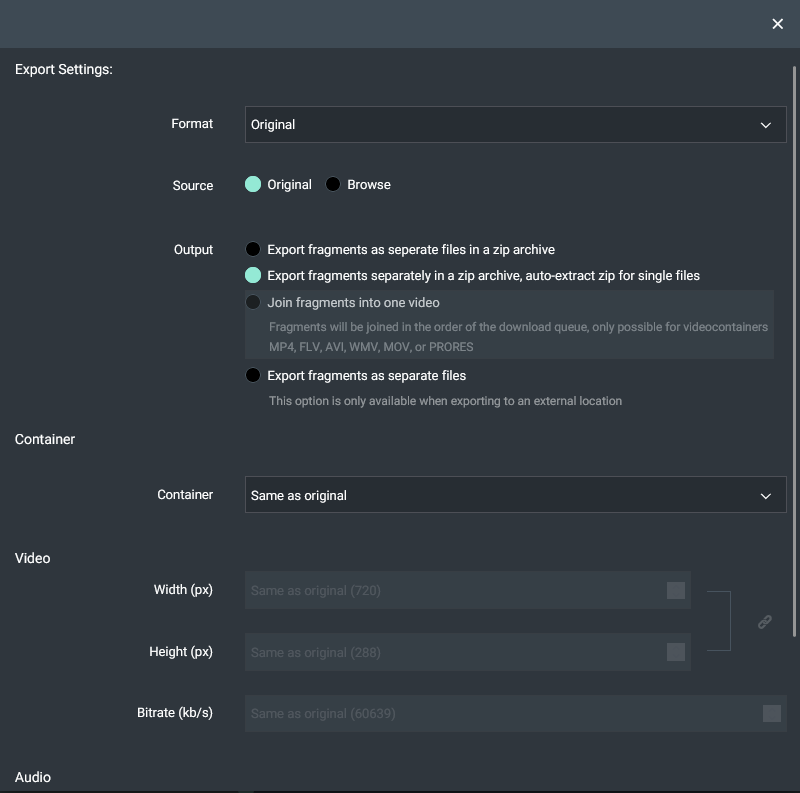Choose Export fragments as separate files option

[253, 375]
